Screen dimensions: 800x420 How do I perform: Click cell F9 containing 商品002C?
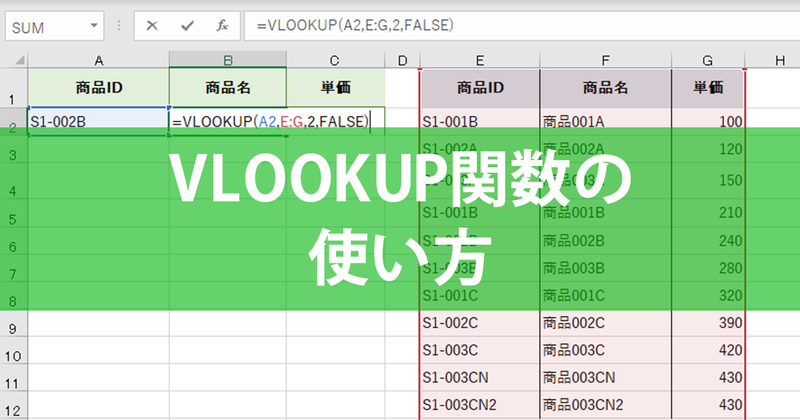click(x=605, y=323)
